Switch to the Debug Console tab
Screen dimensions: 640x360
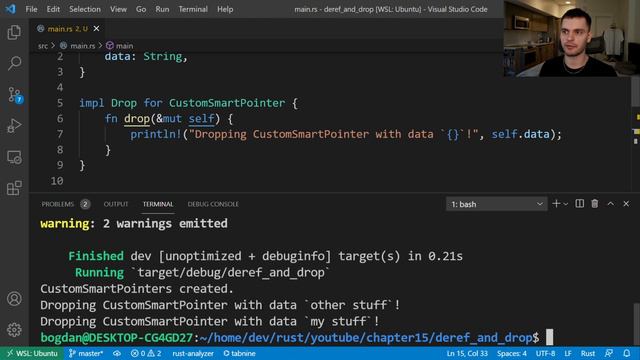[x=213, y=204]
